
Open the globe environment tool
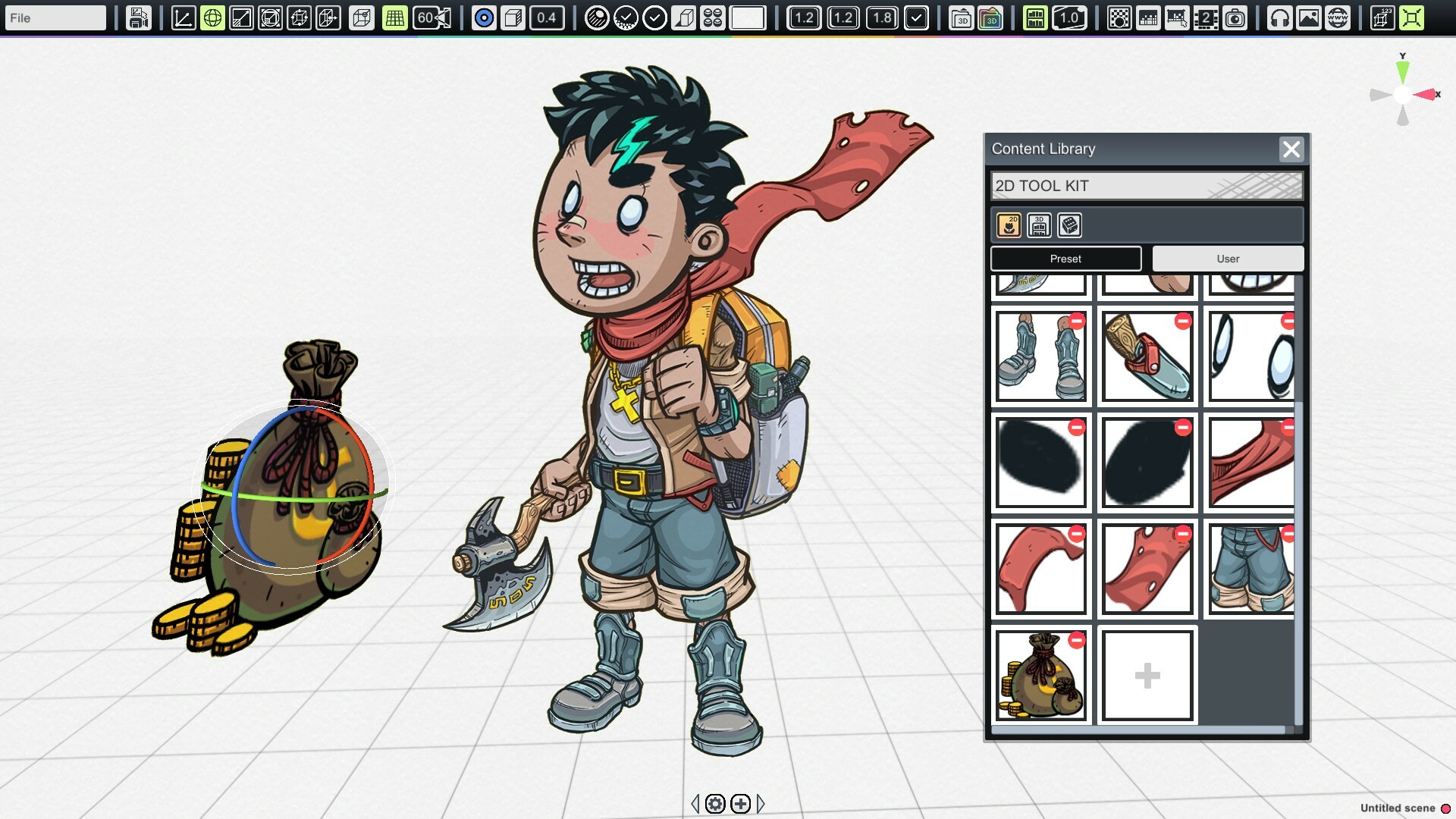click(x=212, y=17)
